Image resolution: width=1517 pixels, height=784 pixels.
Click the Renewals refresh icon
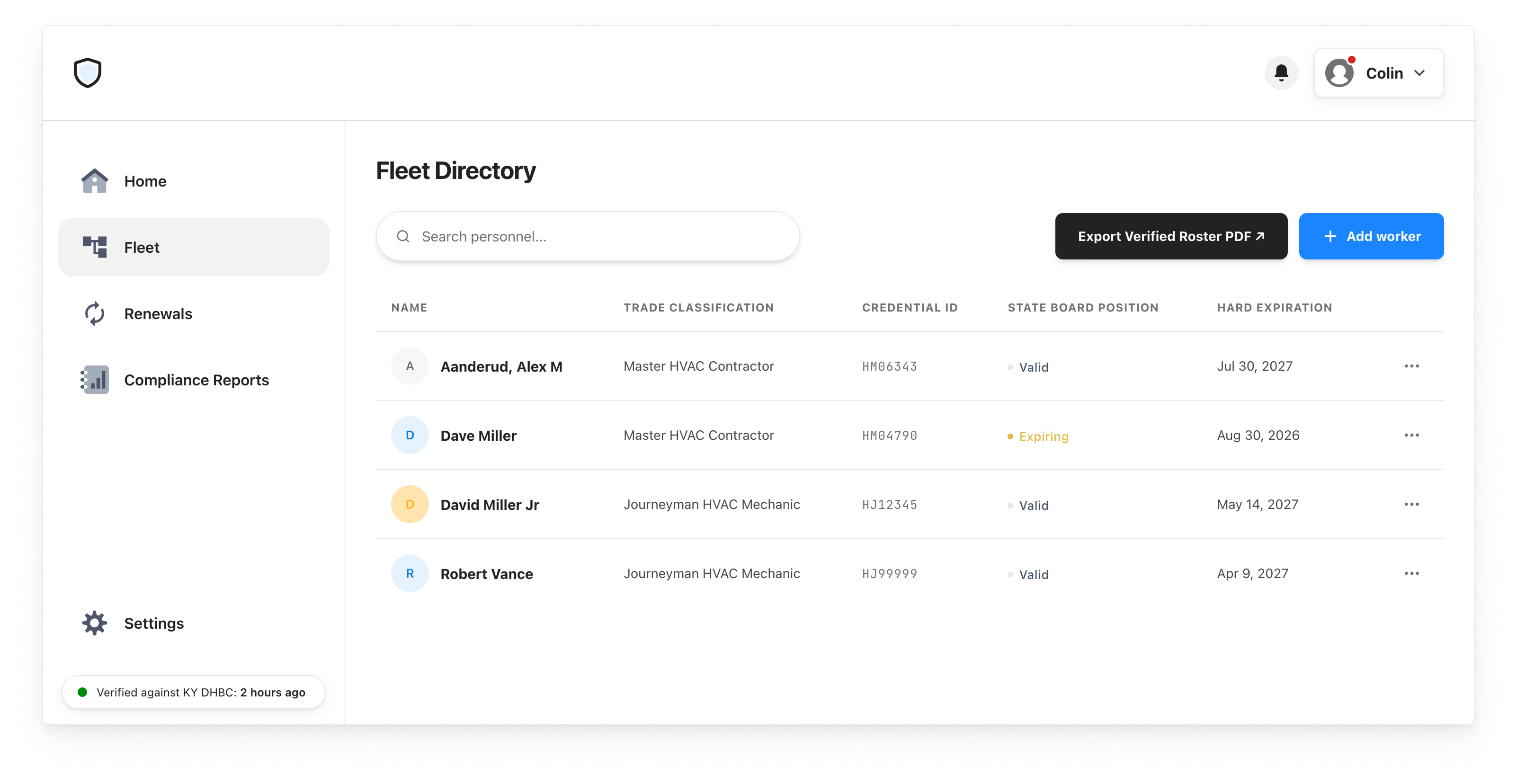click(x=94, y=313)
